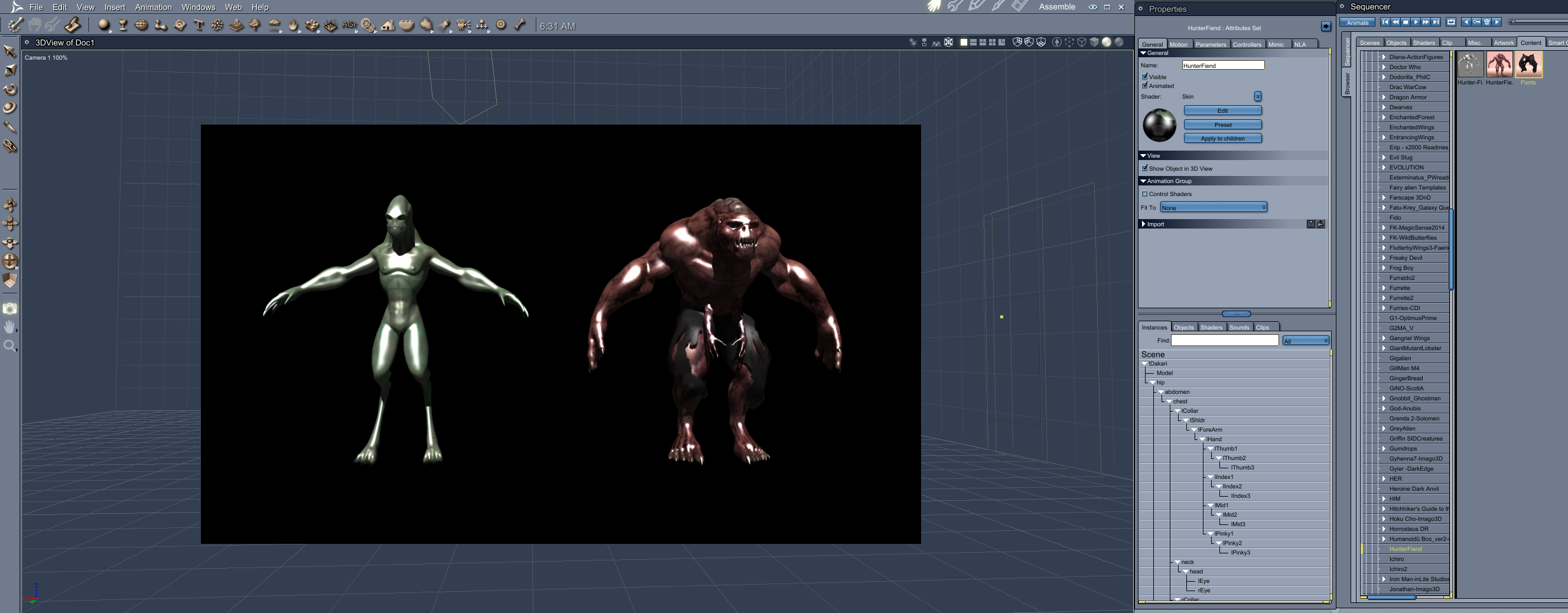Open the Shader dropdown arrow

point(1258,97)
